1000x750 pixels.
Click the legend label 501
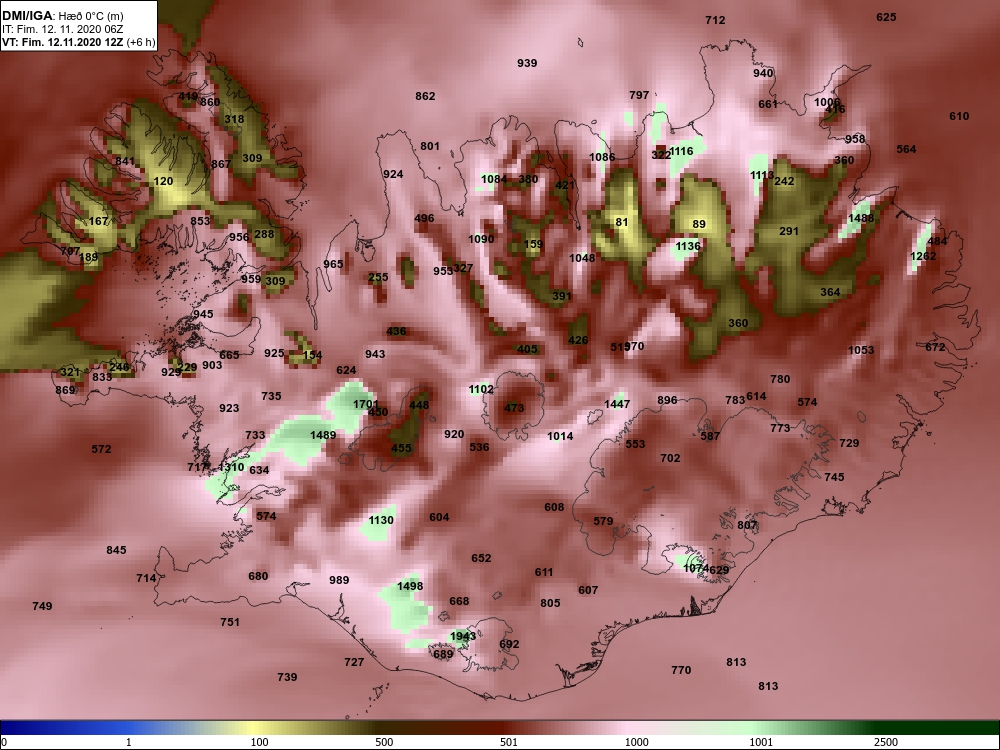pyautogui.click(x=508, y=742)
